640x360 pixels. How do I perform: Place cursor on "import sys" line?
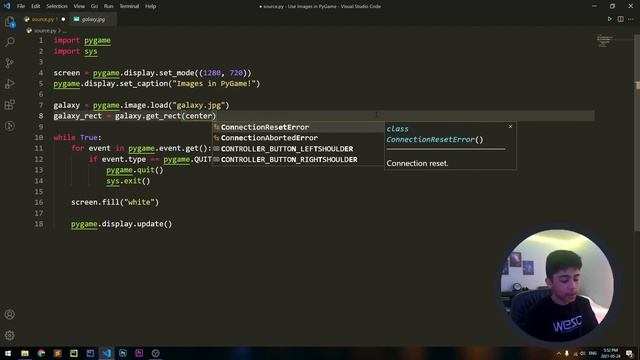[76, 51]
